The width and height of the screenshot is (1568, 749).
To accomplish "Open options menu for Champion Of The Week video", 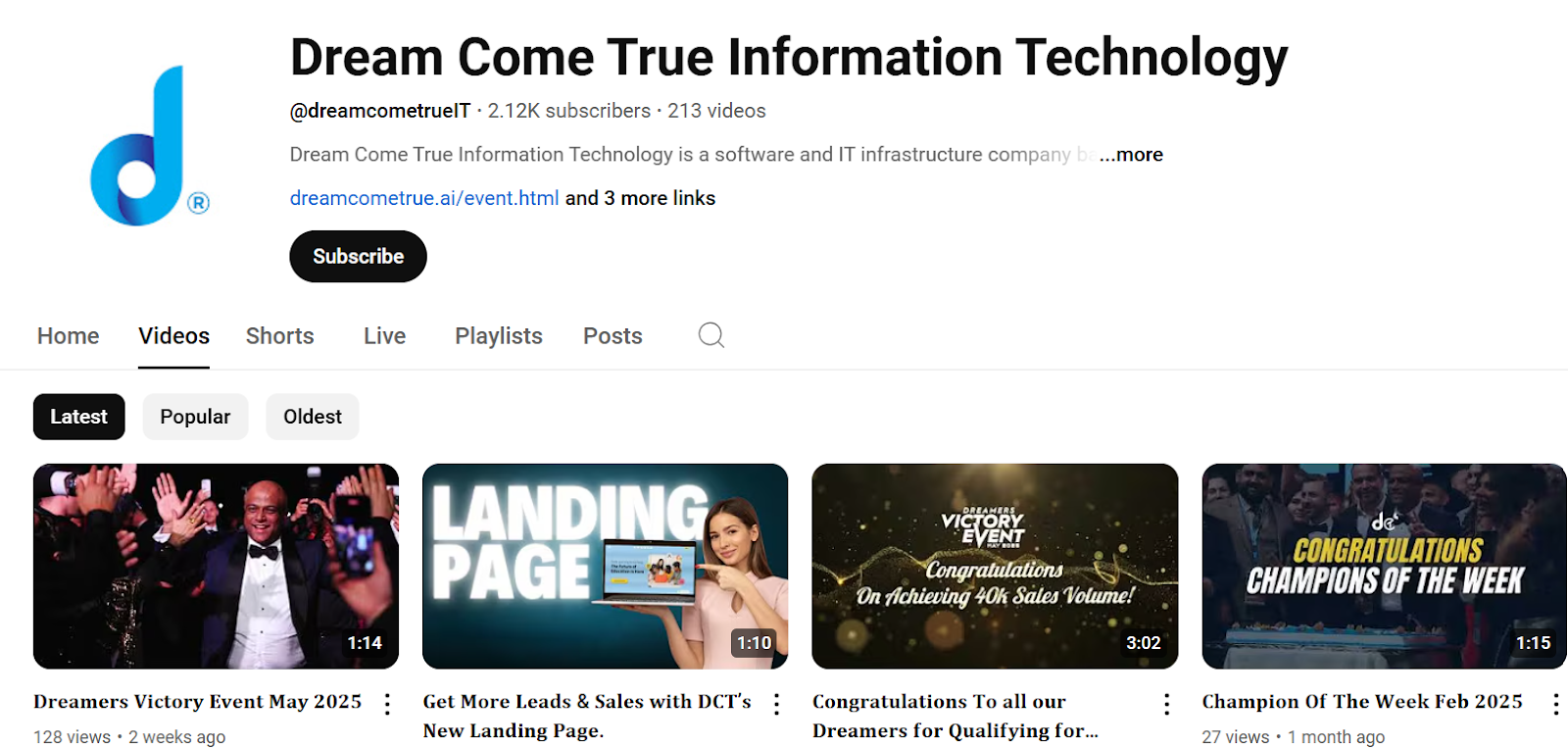I will (1555, 704).
